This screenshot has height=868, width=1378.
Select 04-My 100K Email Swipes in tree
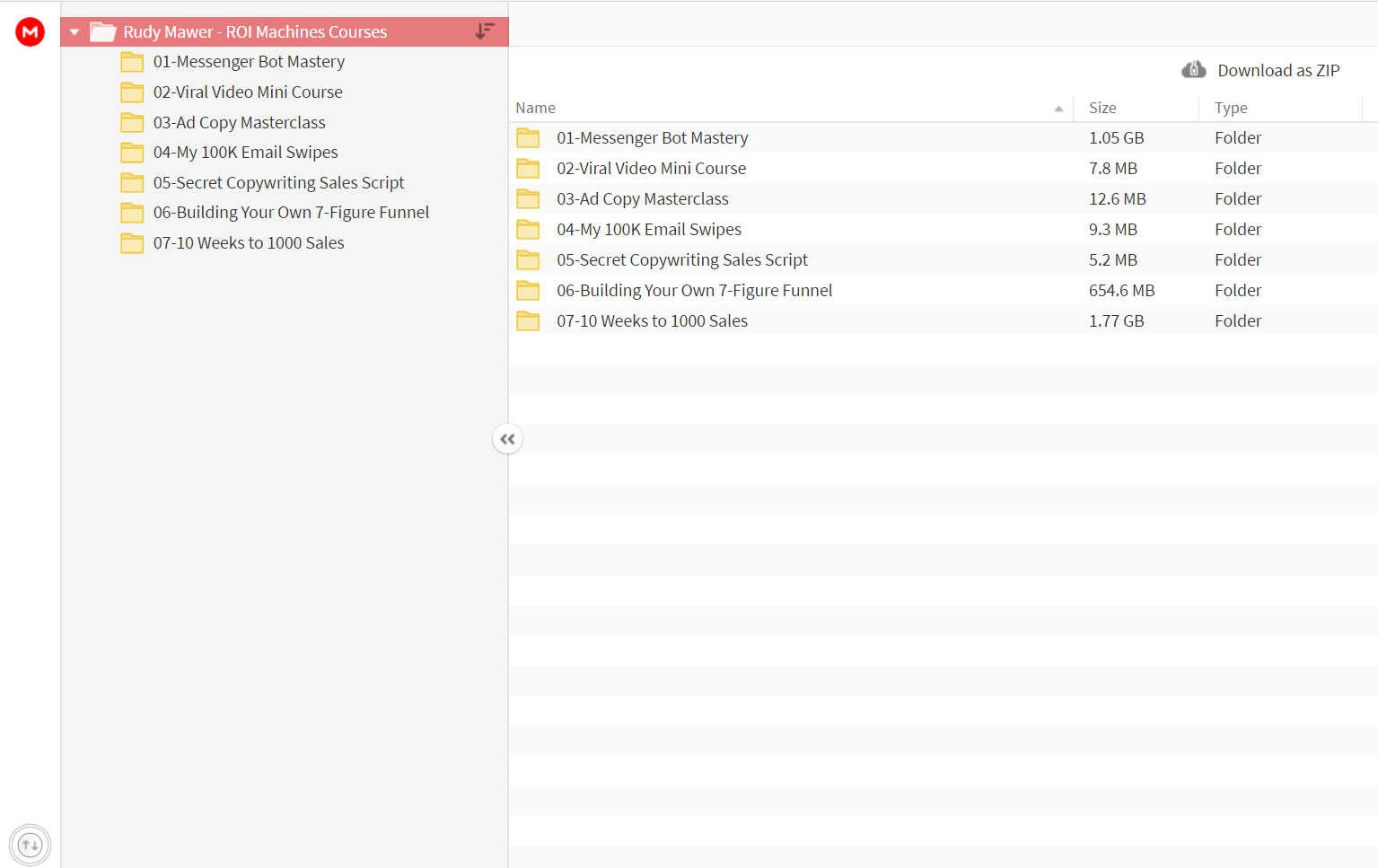[245, 153]
